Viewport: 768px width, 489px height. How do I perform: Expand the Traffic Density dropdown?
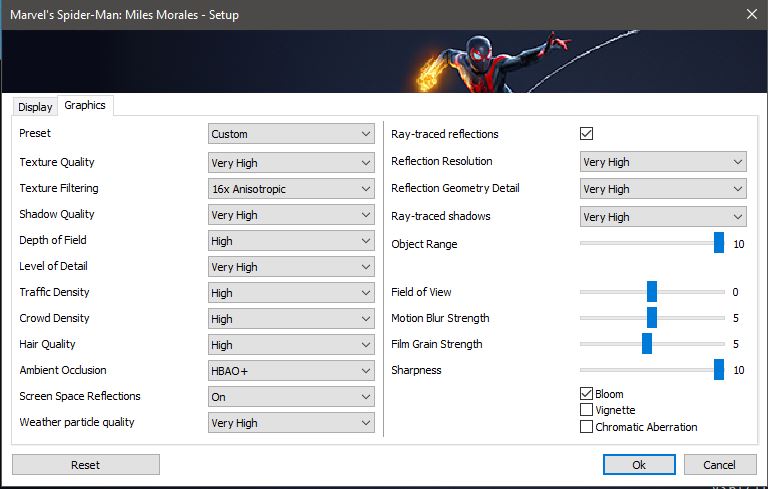coord(291,293)
